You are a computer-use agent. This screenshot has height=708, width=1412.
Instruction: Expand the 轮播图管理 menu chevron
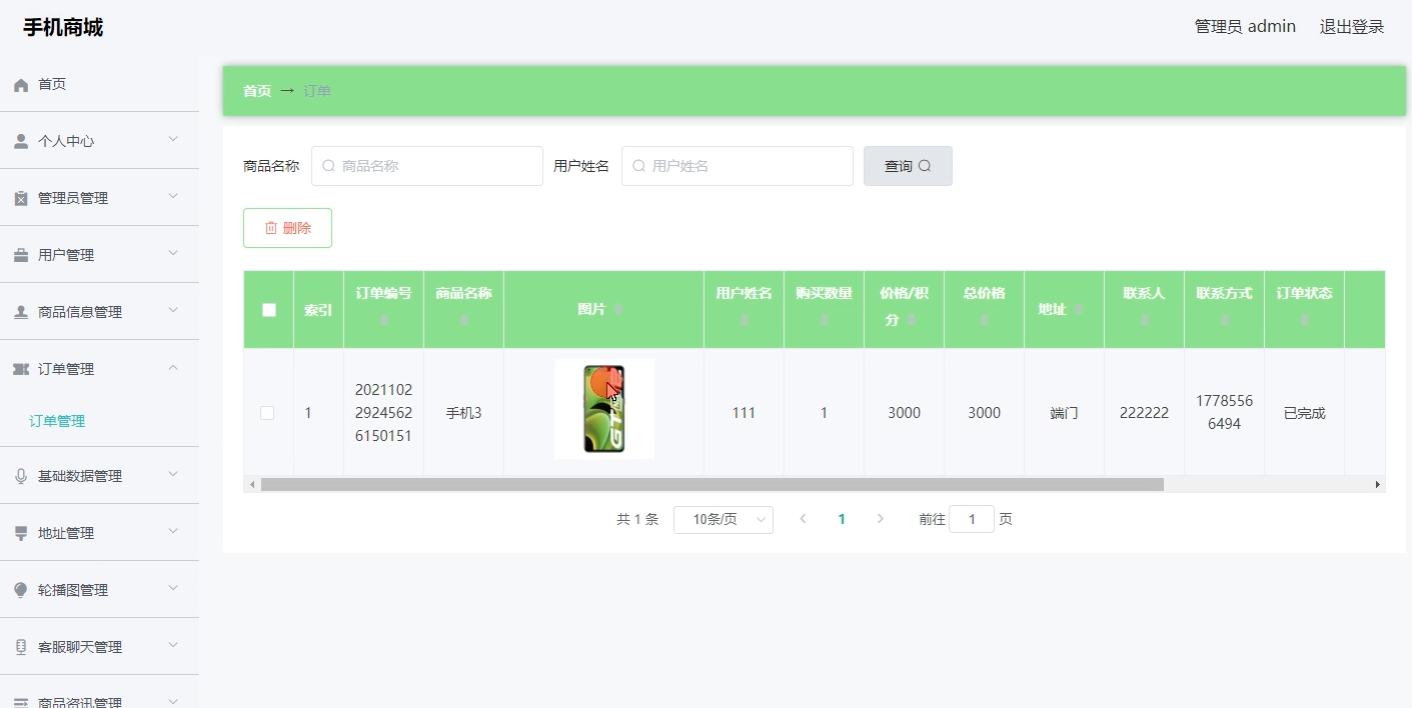(173, 589)
